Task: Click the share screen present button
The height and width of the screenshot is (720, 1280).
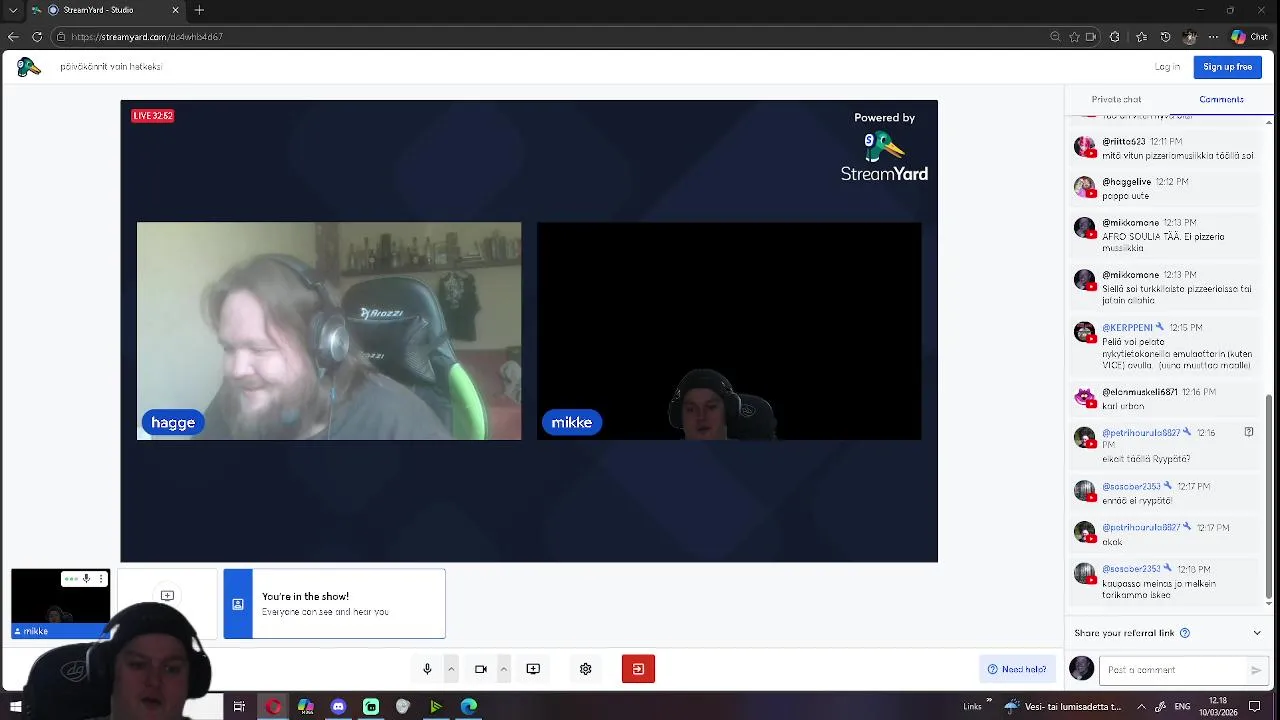Action: tap(533, 669)
